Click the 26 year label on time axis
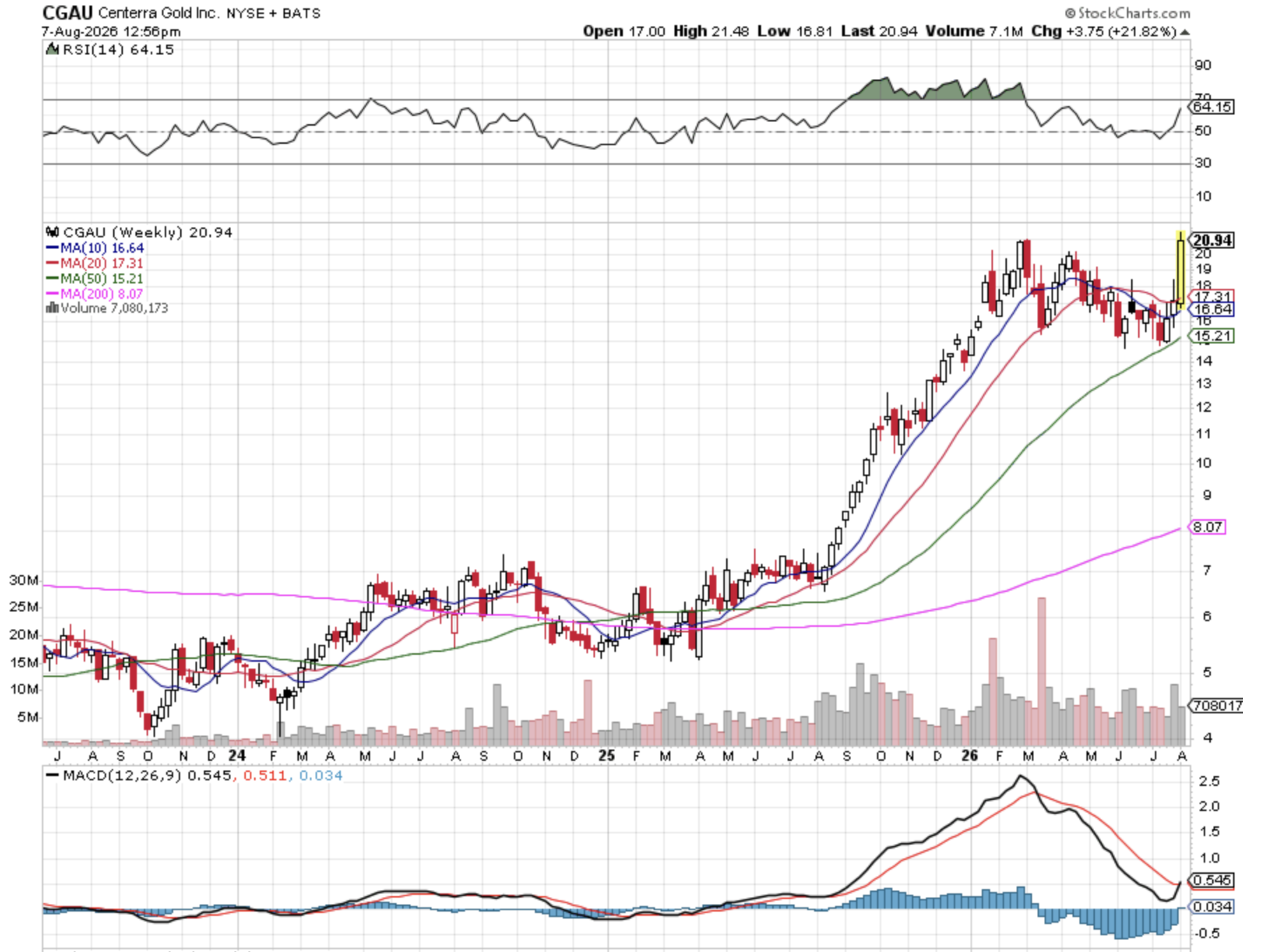The width and height of the screenshot is (1275, 952). (968, 755)
